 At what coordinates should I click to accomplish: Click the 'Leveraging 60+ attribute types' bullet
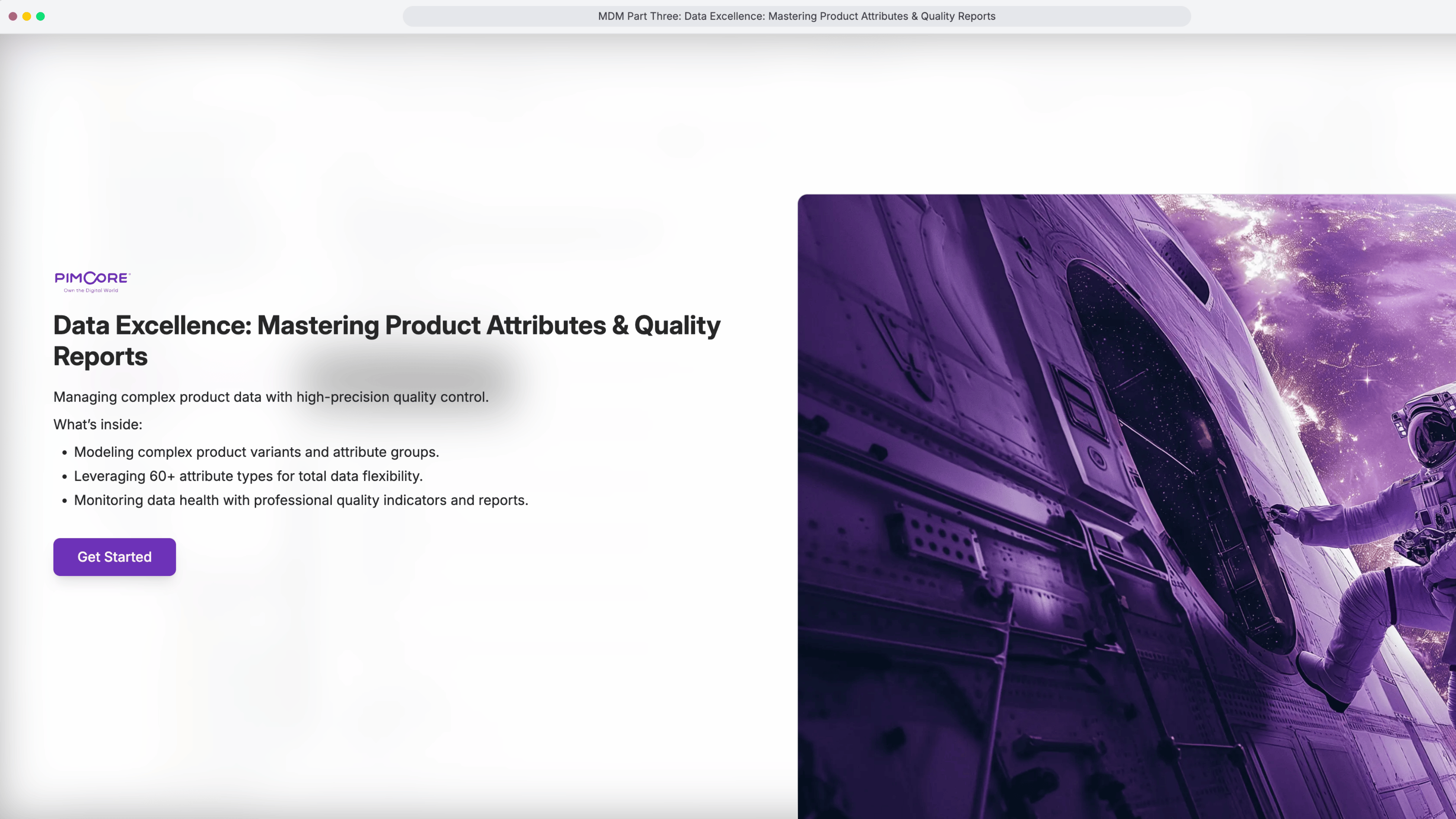(248, 476)
